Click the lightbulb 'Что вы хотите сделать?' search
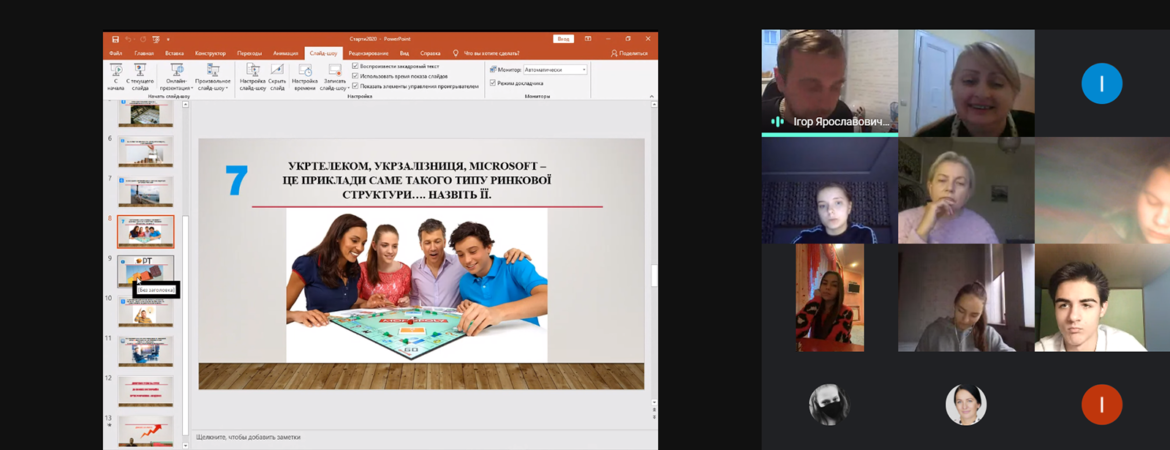1170x450 pixels. click(x=487, y=54)
